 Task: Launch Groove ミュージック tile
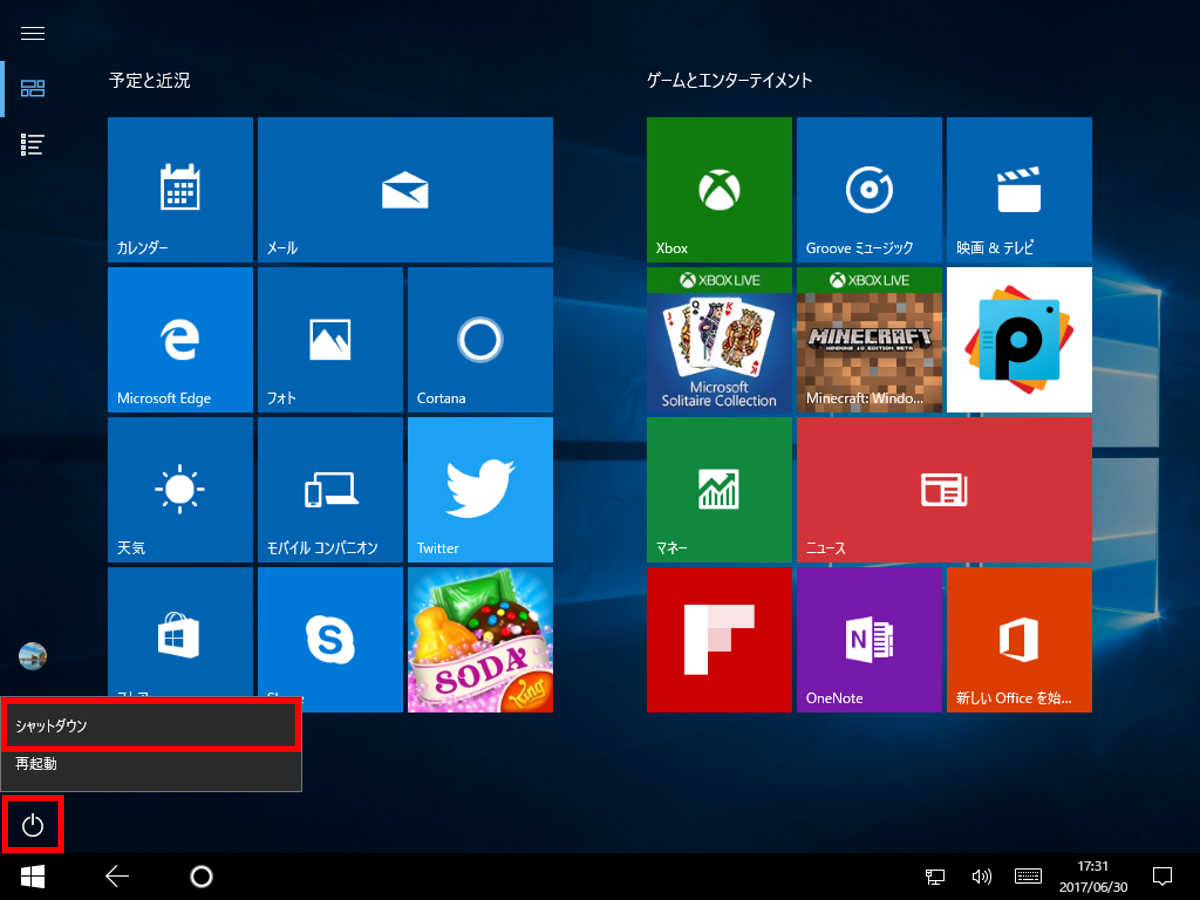coord(869,190)
